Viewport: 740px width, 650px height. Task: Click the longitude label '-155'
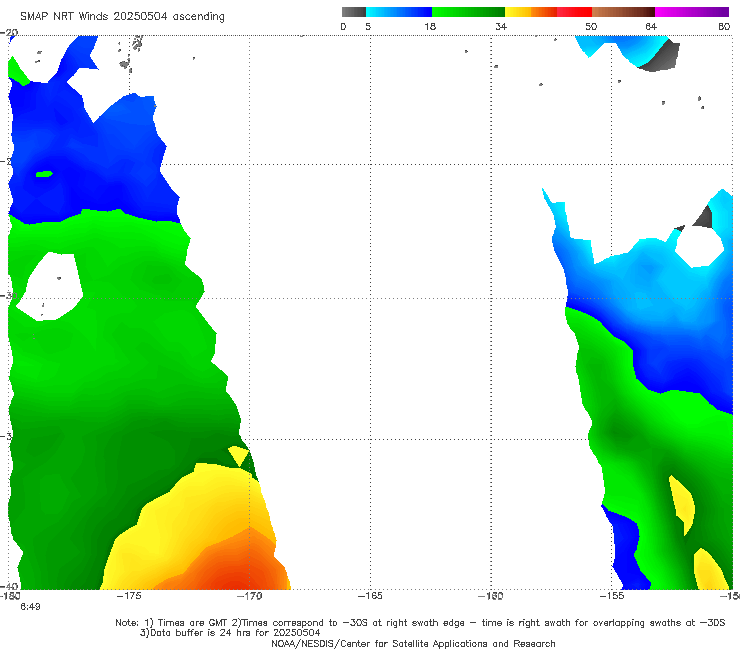click(612, 596)
